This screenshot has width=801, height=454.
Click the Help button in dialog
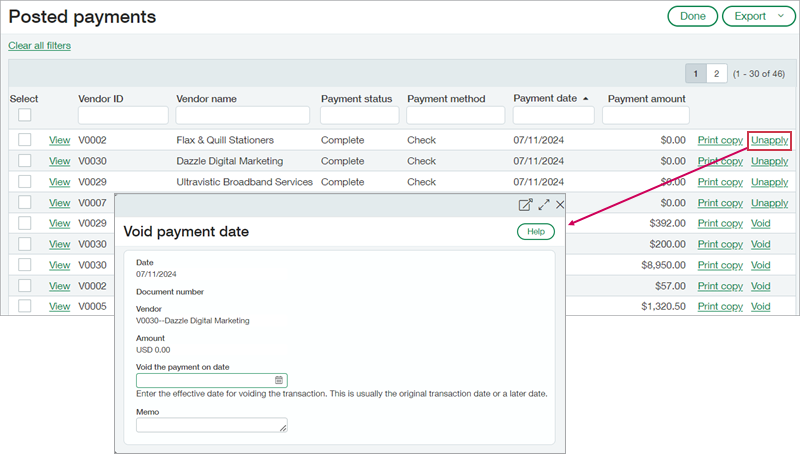(535, 231)
